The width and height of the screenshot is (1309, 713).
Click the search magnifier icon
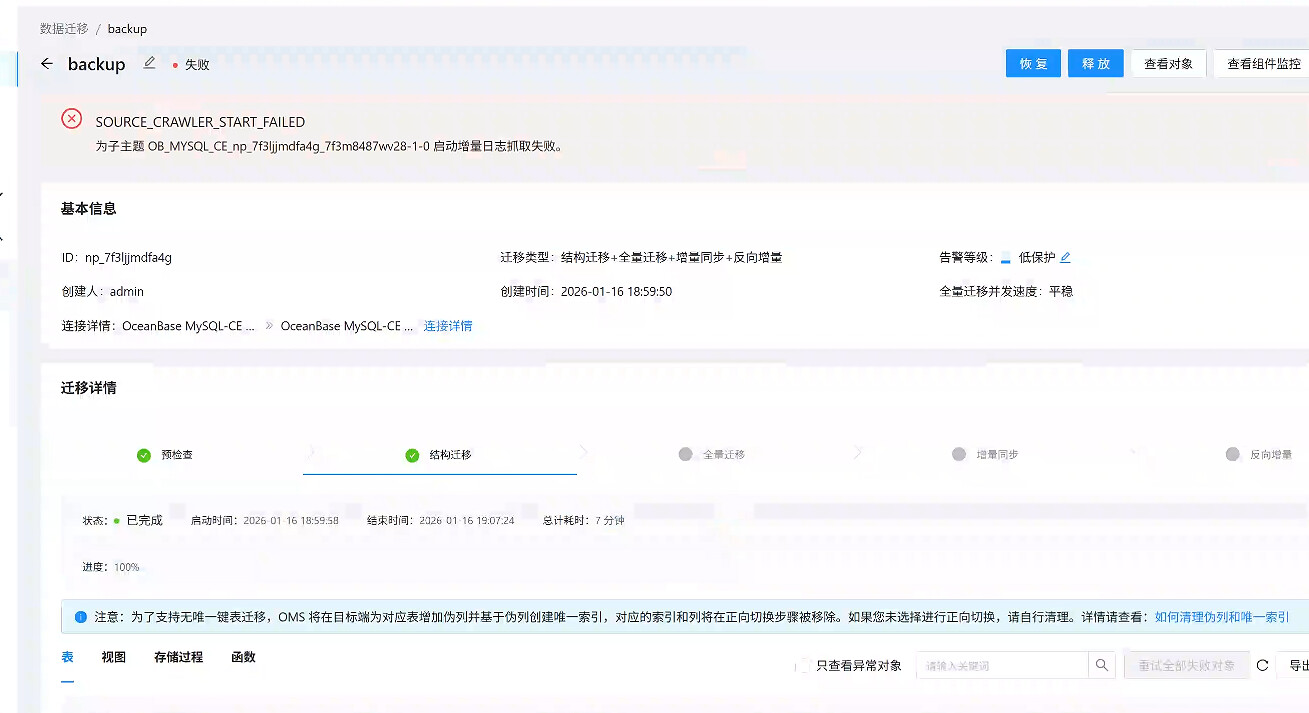1101,666
